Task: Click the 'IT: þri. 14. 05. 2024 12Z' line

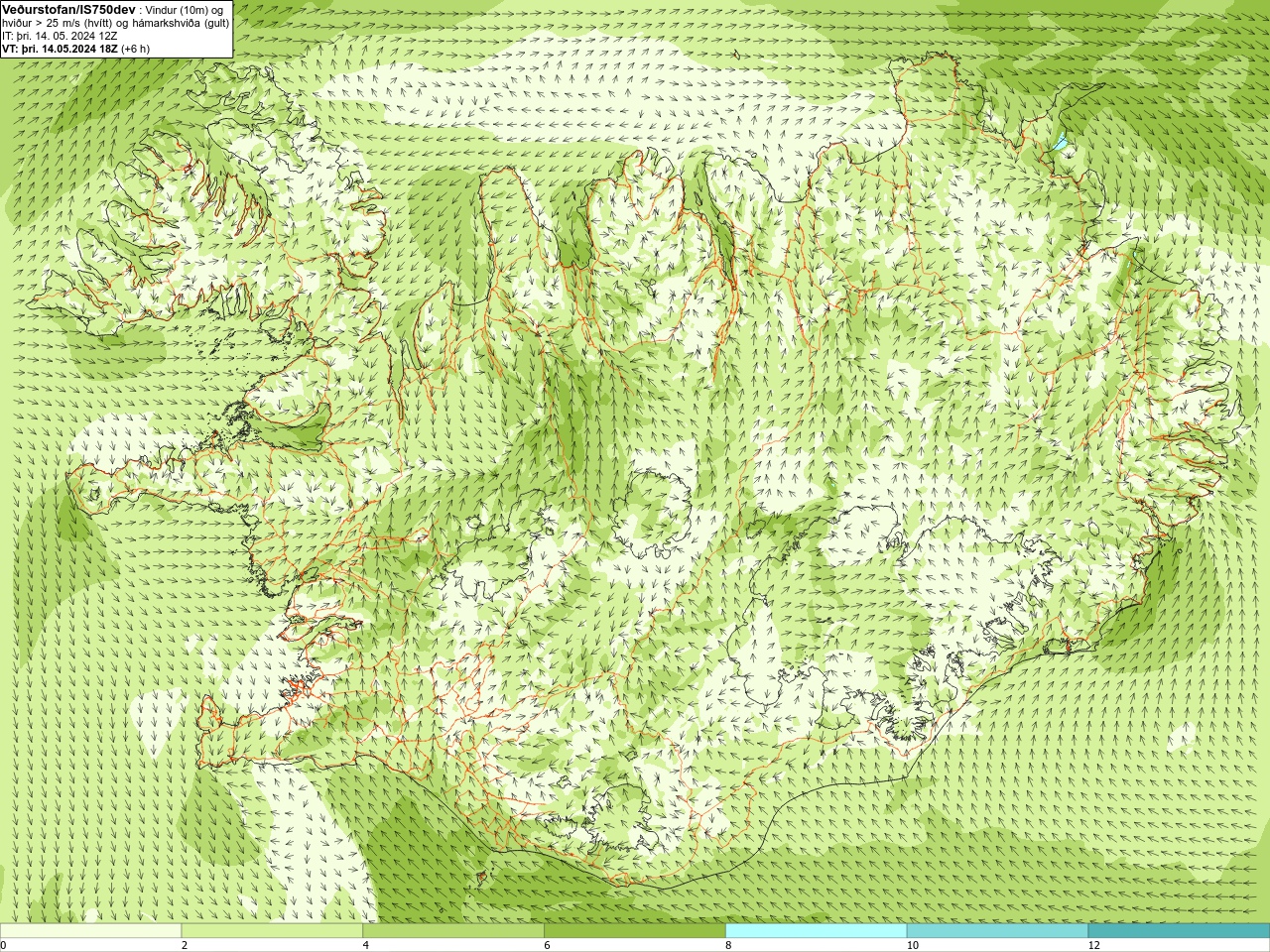Action: coord(60,36)
